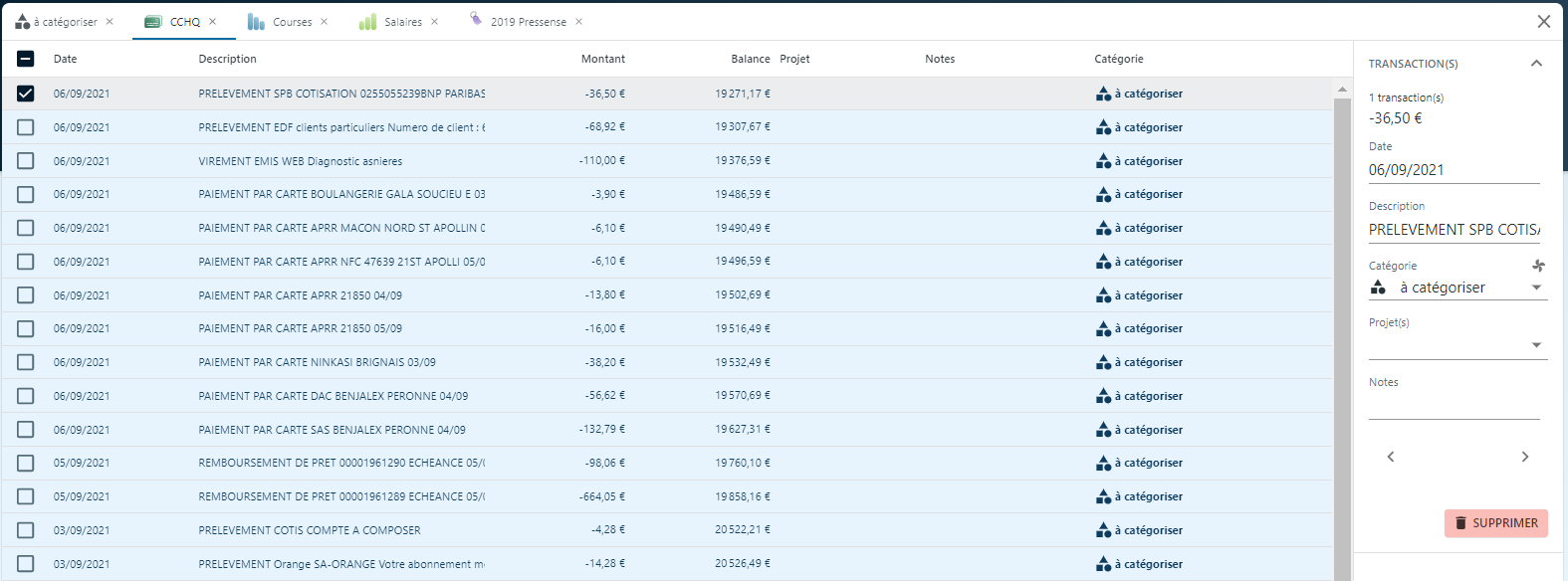This screenshot has width=1568, height=581.
Task: Go to next transaction with right chevron
Action: coord(1524,457)
